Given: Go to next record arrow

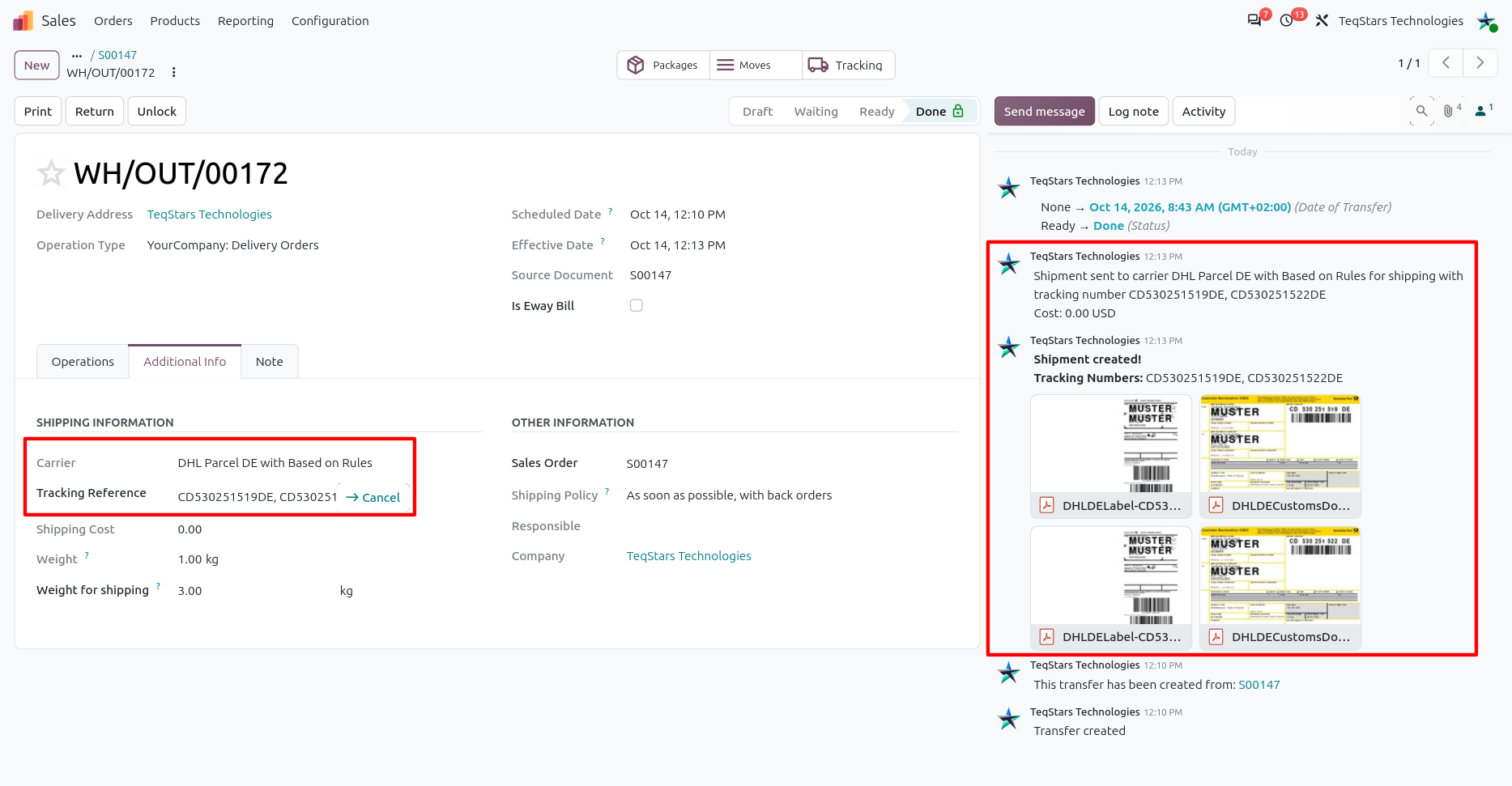Looking at the screenshot, I should (x=1480, y=63).
